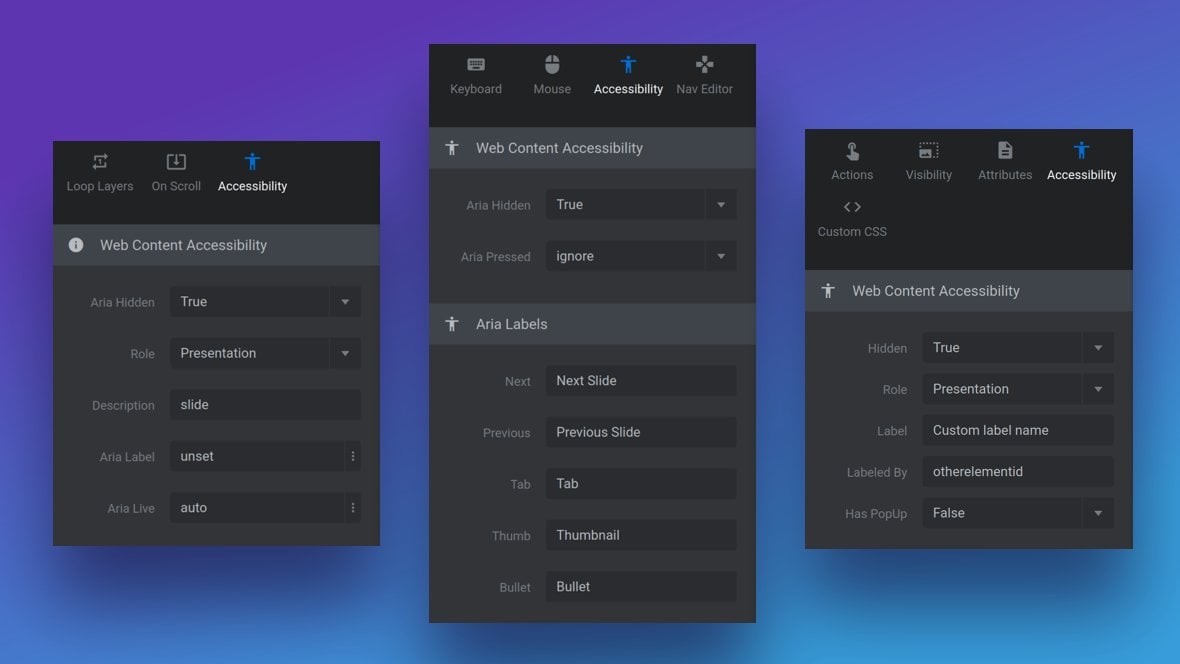Switch to Attributes tab label

coord(1005,175)
